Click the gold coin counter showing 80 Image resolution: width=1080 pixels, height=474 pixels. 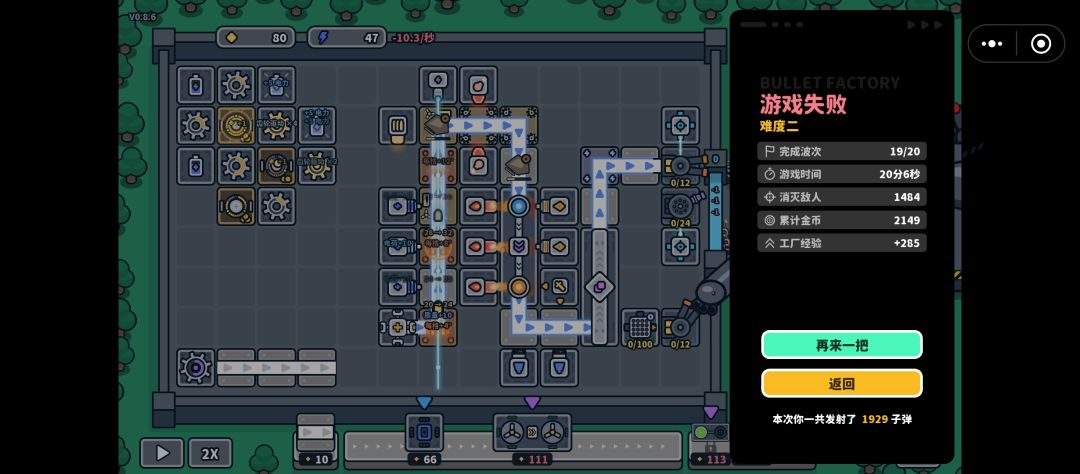pyautogui.click(x=255, y=38)
